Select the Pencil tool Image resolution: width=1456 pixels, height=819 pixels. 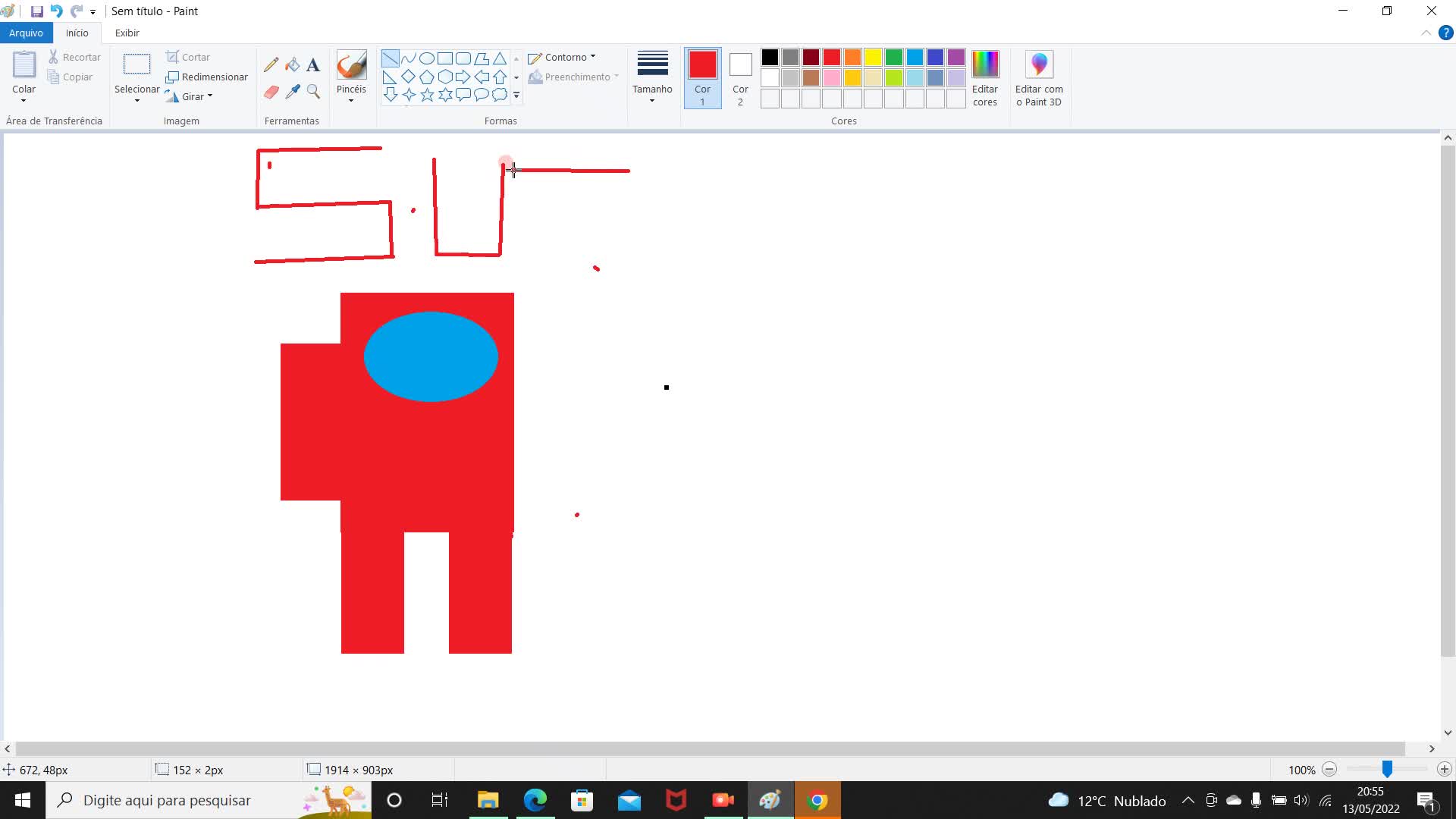tap(271, 64)
